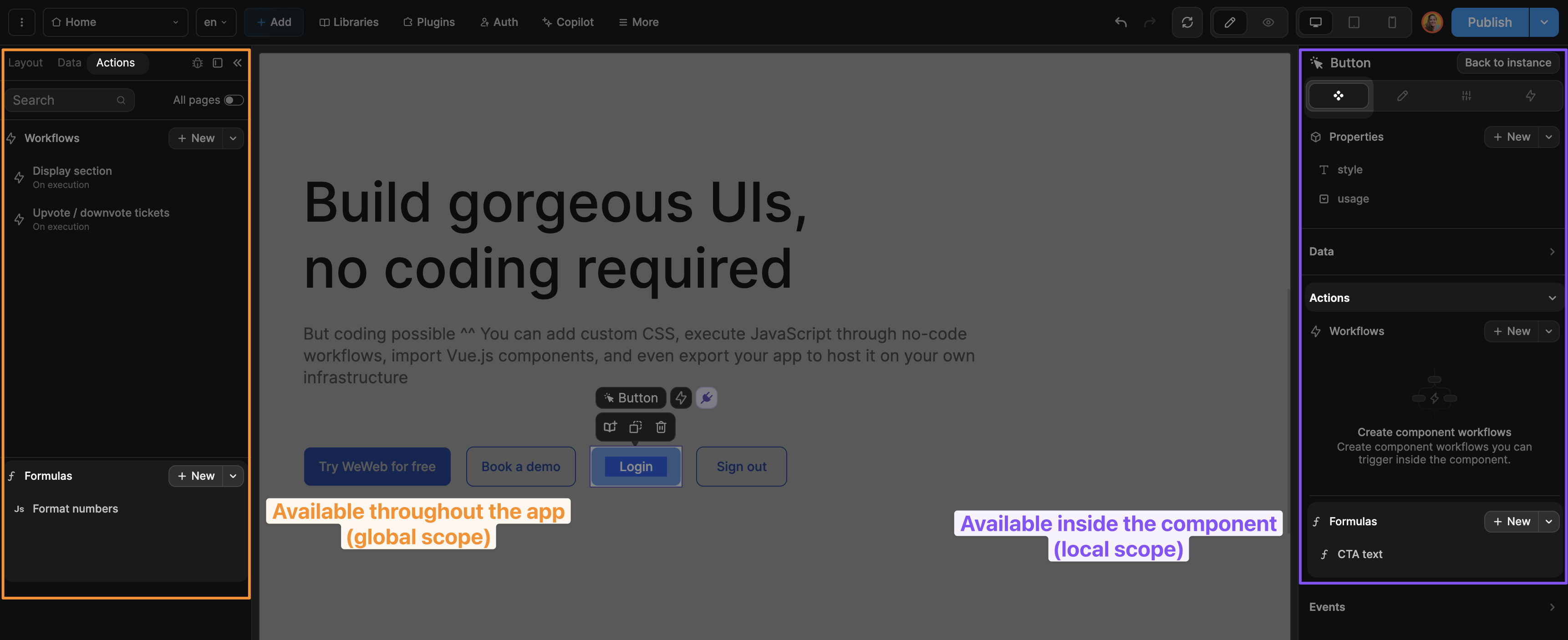Viewport: 1568px width, 640px height.
Task: Open the Home page dropdown
Action: (115, 22)
